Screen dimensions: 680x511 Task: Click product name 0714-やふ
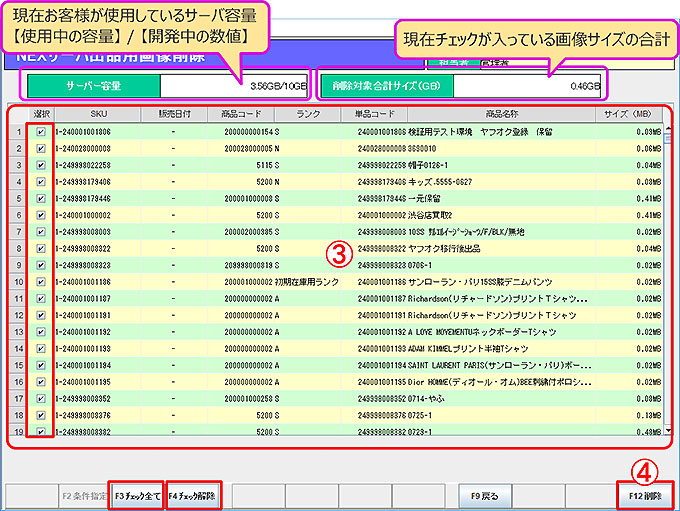click(x=426, y=399)
